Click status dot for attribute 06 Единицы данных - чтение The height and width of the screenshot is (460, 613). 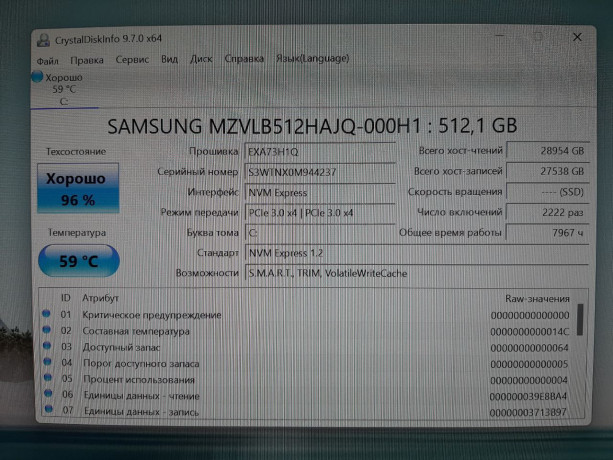point(48,393)
